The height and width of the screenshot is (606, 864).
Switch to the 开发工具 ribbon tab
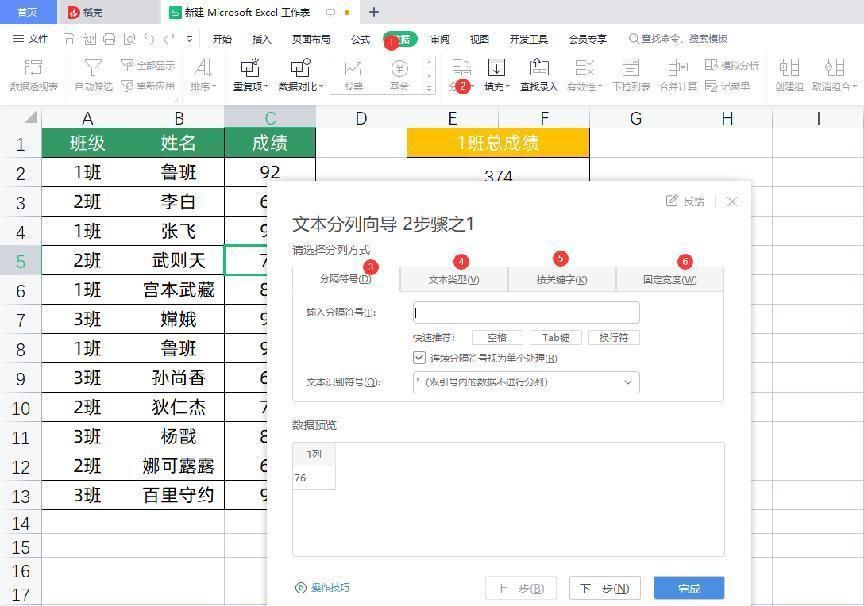(x=528, y=39)
